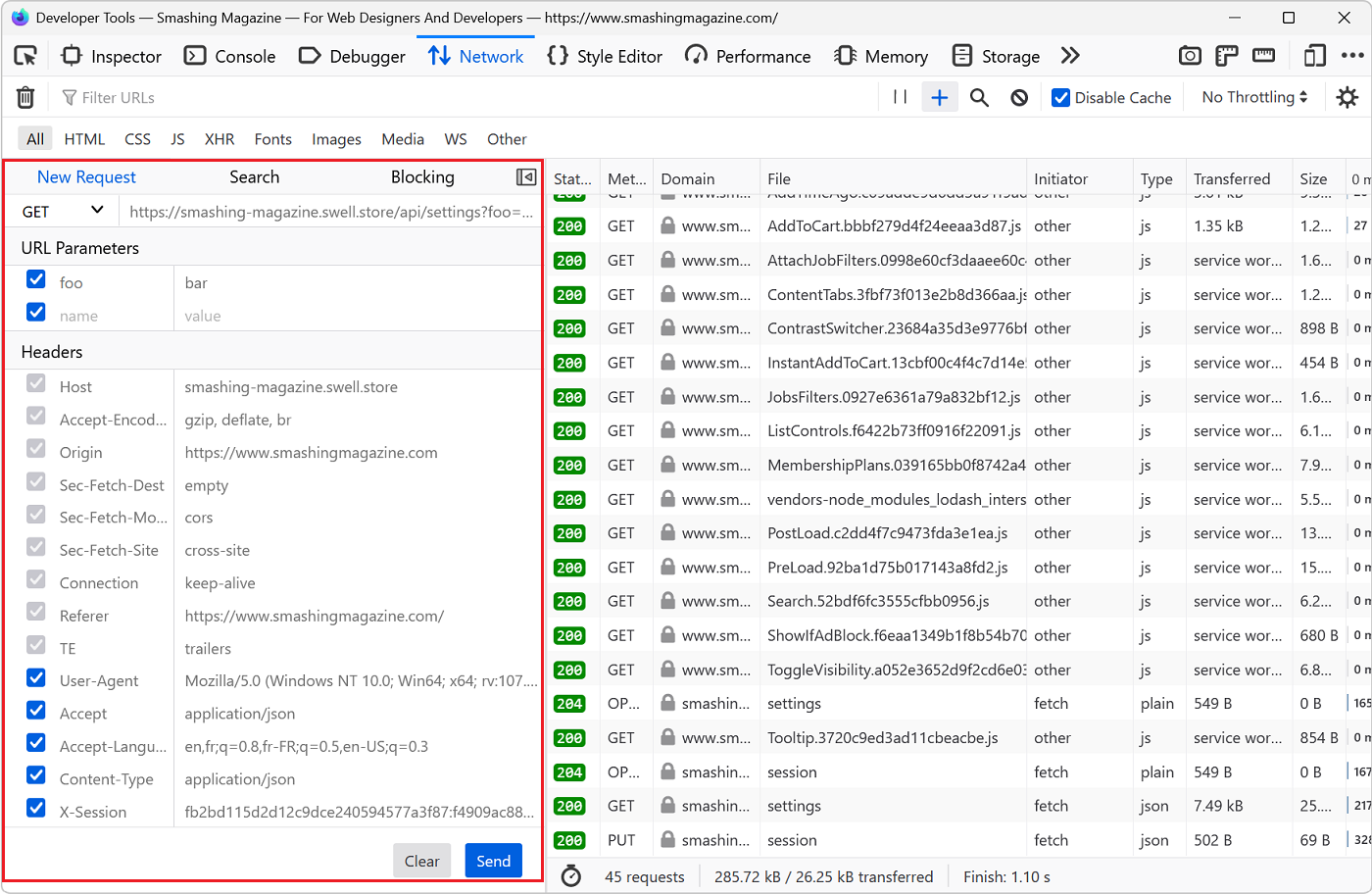Viewport: 1372px width, 894px height.
Task: Open the GET method dropdown
Action: pyautogui.click(x=61, y=210)
